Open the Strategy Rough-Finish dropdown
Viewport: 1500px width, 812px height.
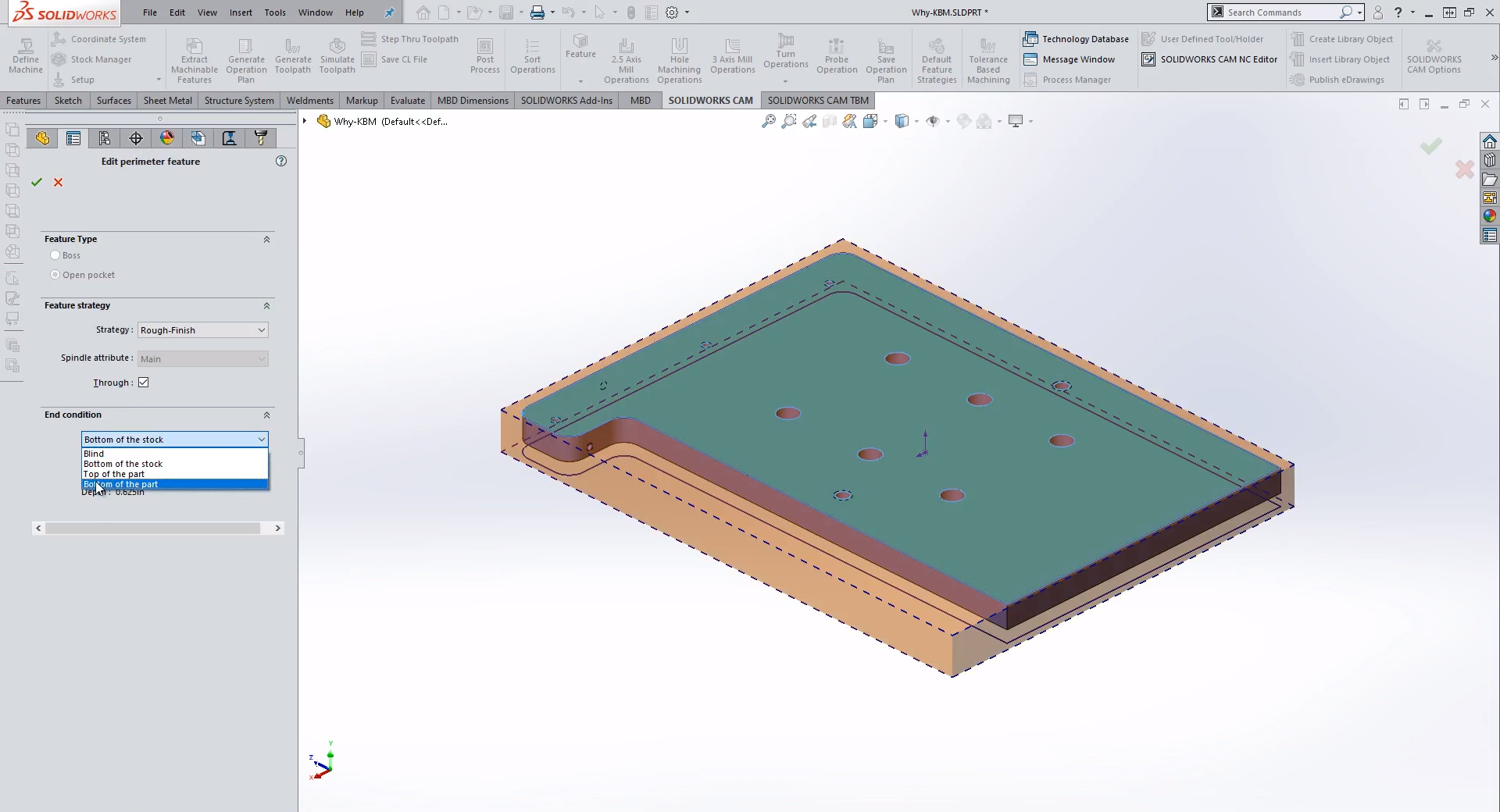tap(203, 330)
